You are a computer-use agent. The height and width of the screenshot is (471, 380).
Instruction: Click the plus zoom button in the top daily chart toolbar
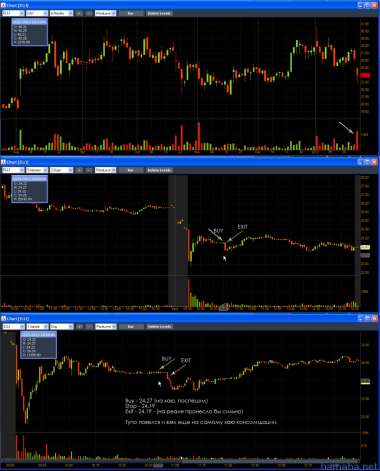click(x=79, y=13)
